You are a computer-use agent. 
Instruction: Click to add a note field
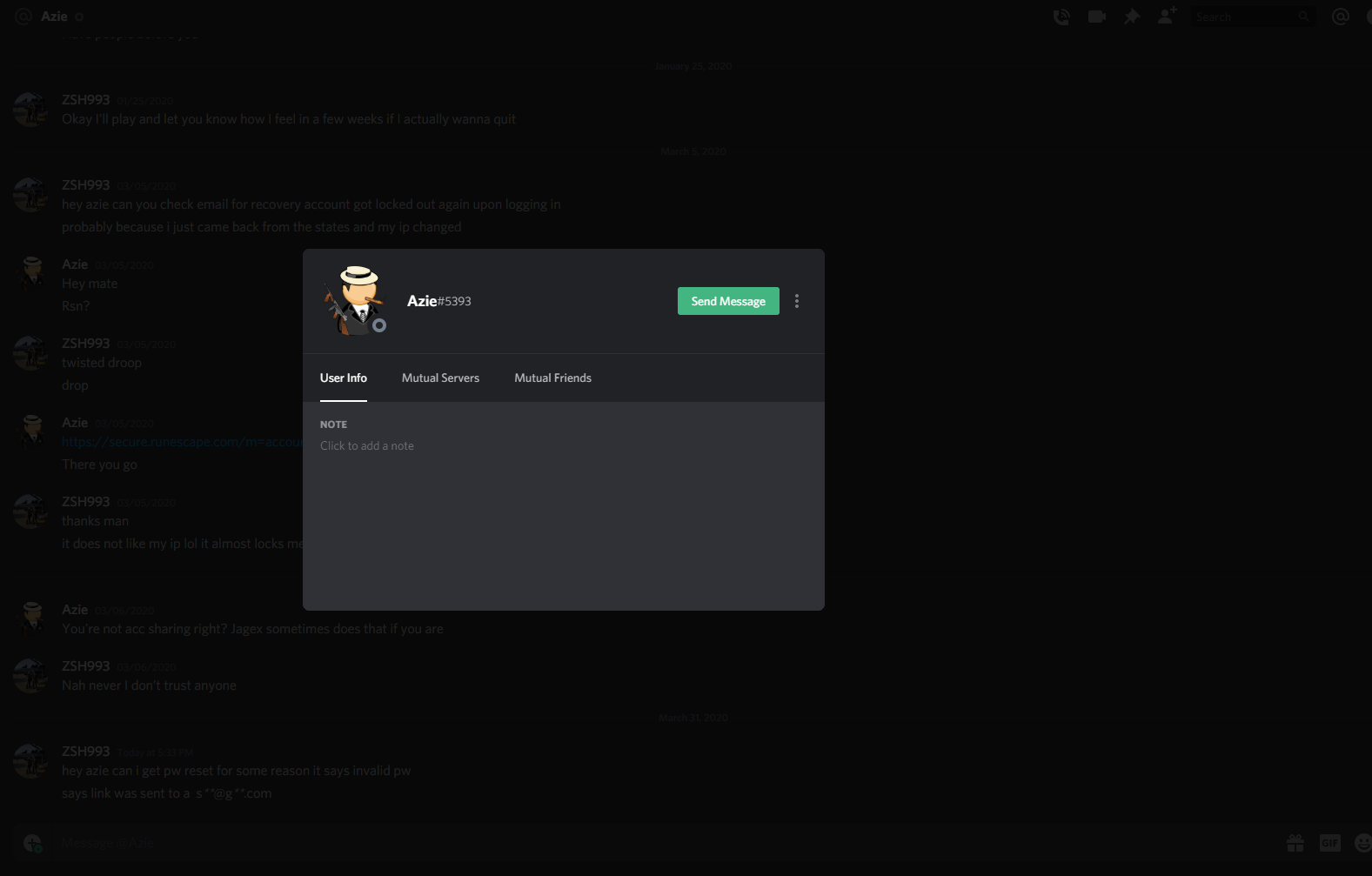(x=563, y=445)
